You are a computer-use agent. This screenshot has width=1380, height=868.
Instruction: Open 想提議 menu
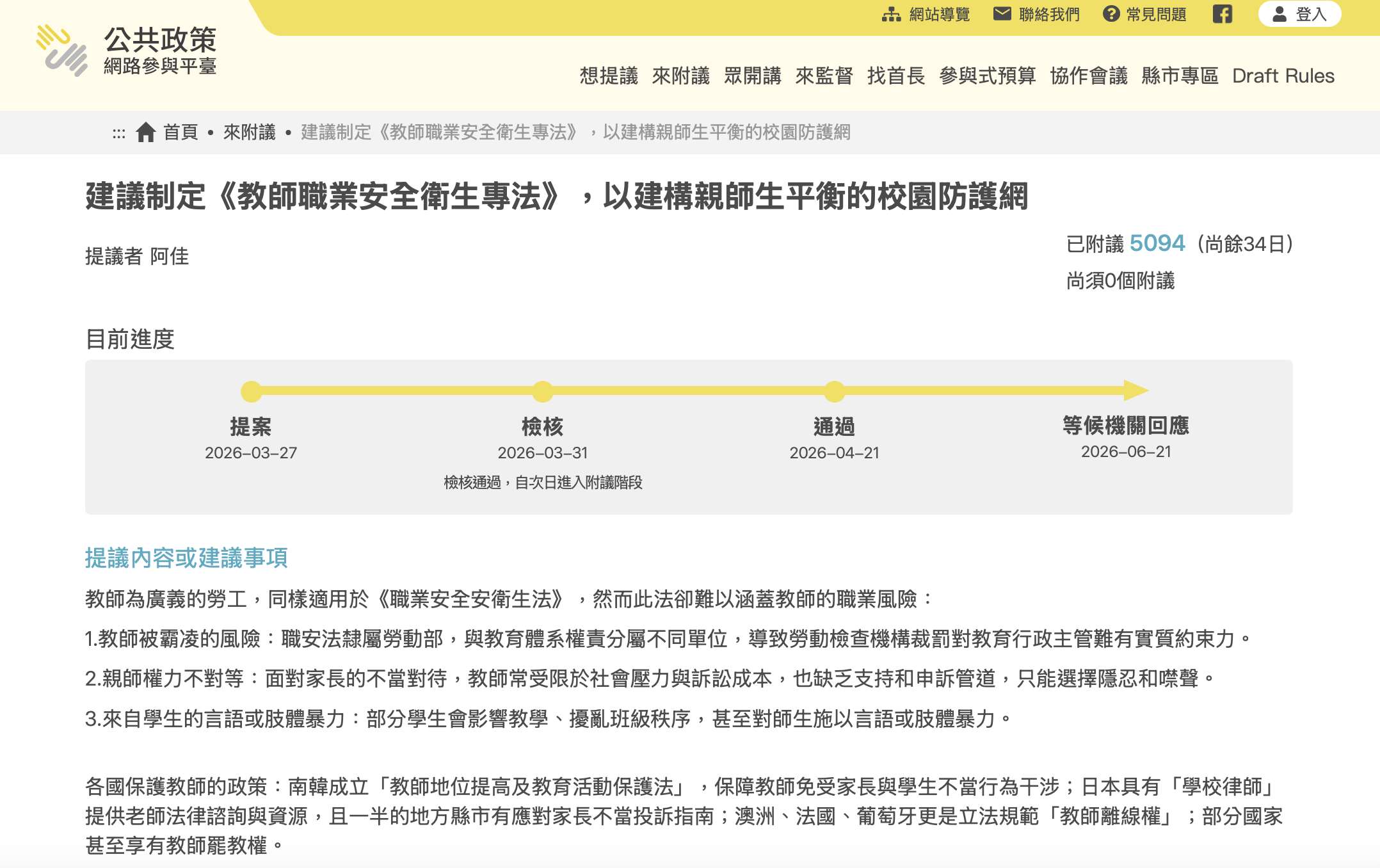(x=609, y=76)
